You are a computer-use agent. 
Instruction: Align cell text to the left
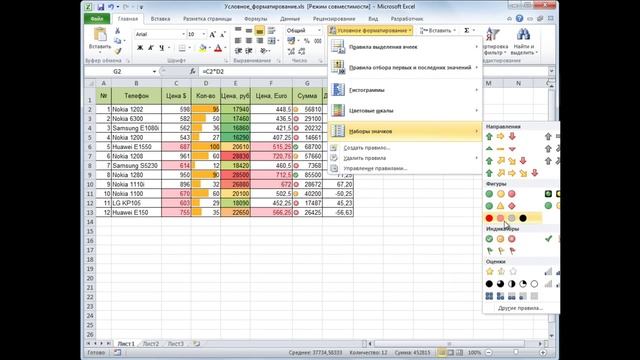coord(238,41)
